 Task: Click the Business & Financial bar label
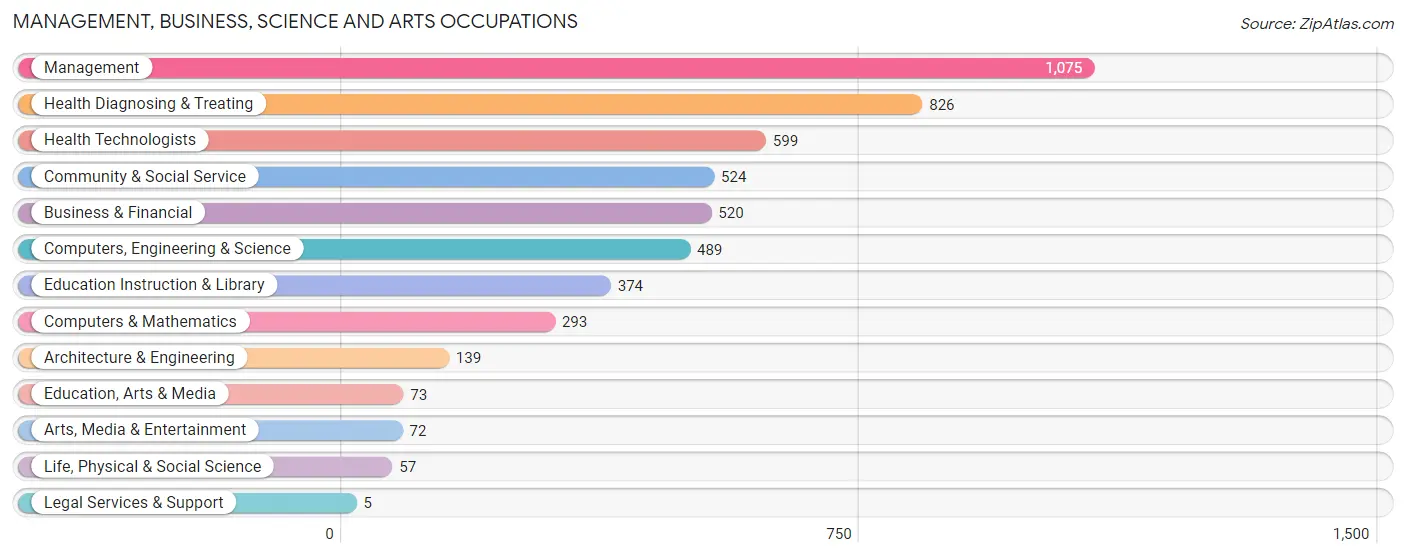click(x=118, y=213)
